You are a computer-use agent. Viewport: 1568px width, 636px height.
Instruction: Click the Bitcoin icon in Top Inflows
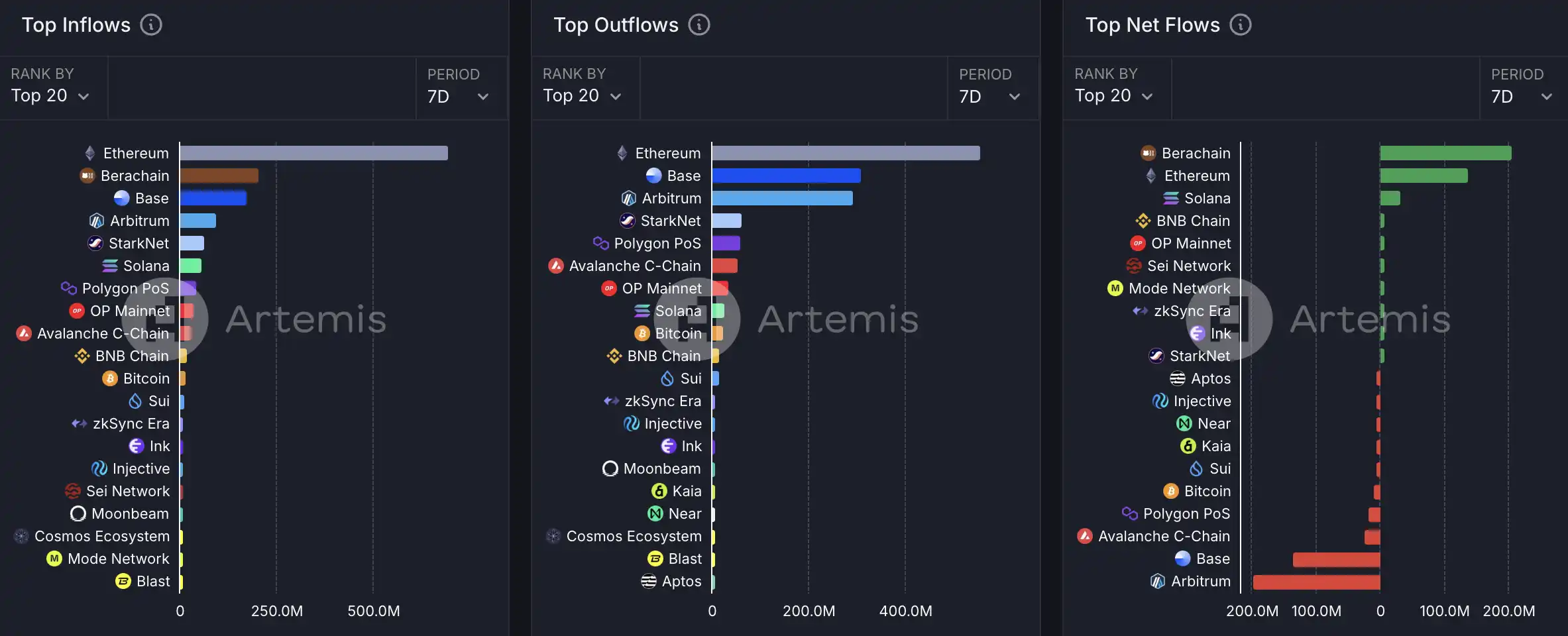(110, 378)
